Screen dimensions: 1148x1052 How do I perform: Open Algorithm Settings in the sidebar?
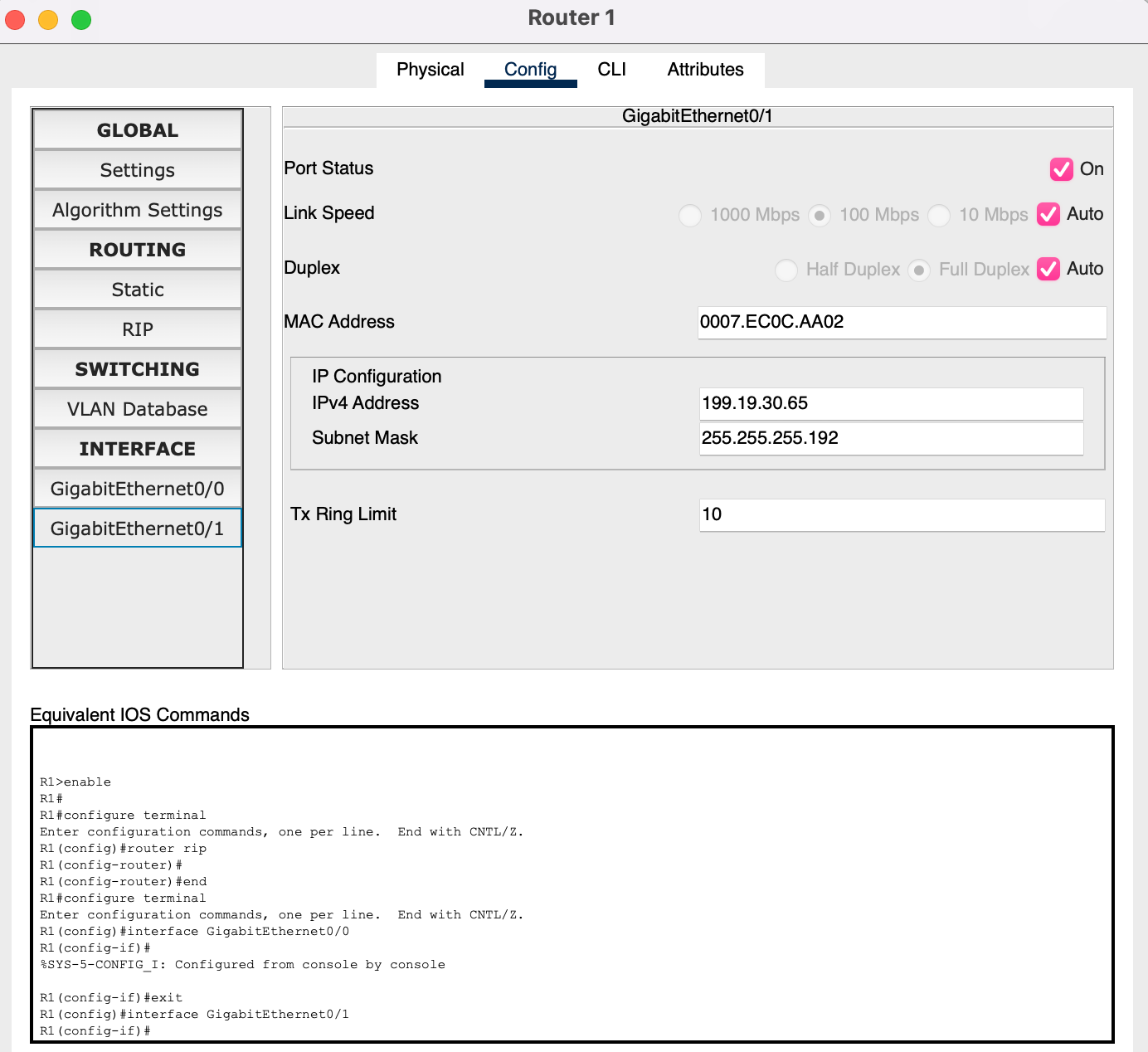coord(138,210)
